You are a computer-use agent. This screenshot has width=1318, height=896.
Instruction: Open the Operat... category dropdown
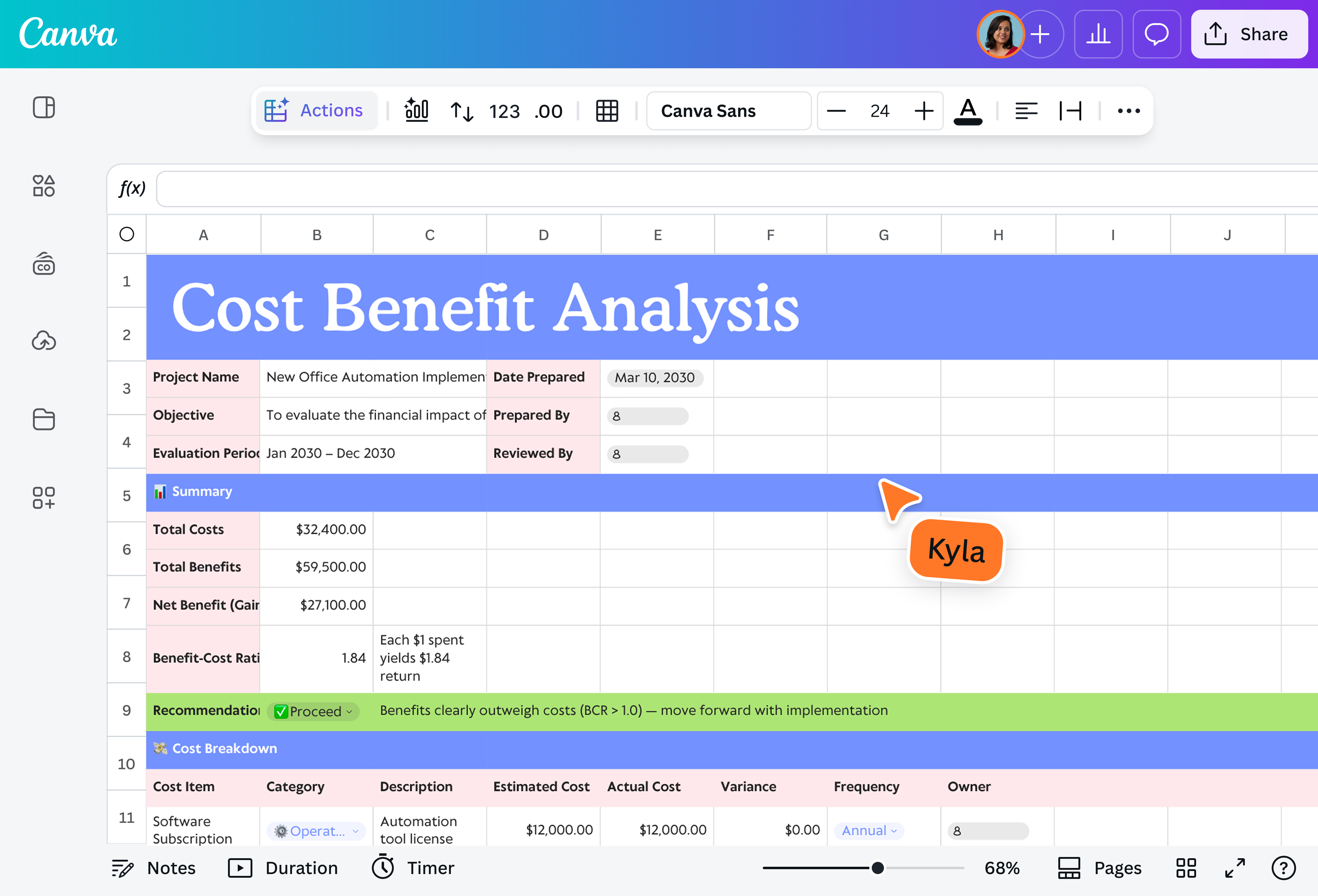pos(316,831)
